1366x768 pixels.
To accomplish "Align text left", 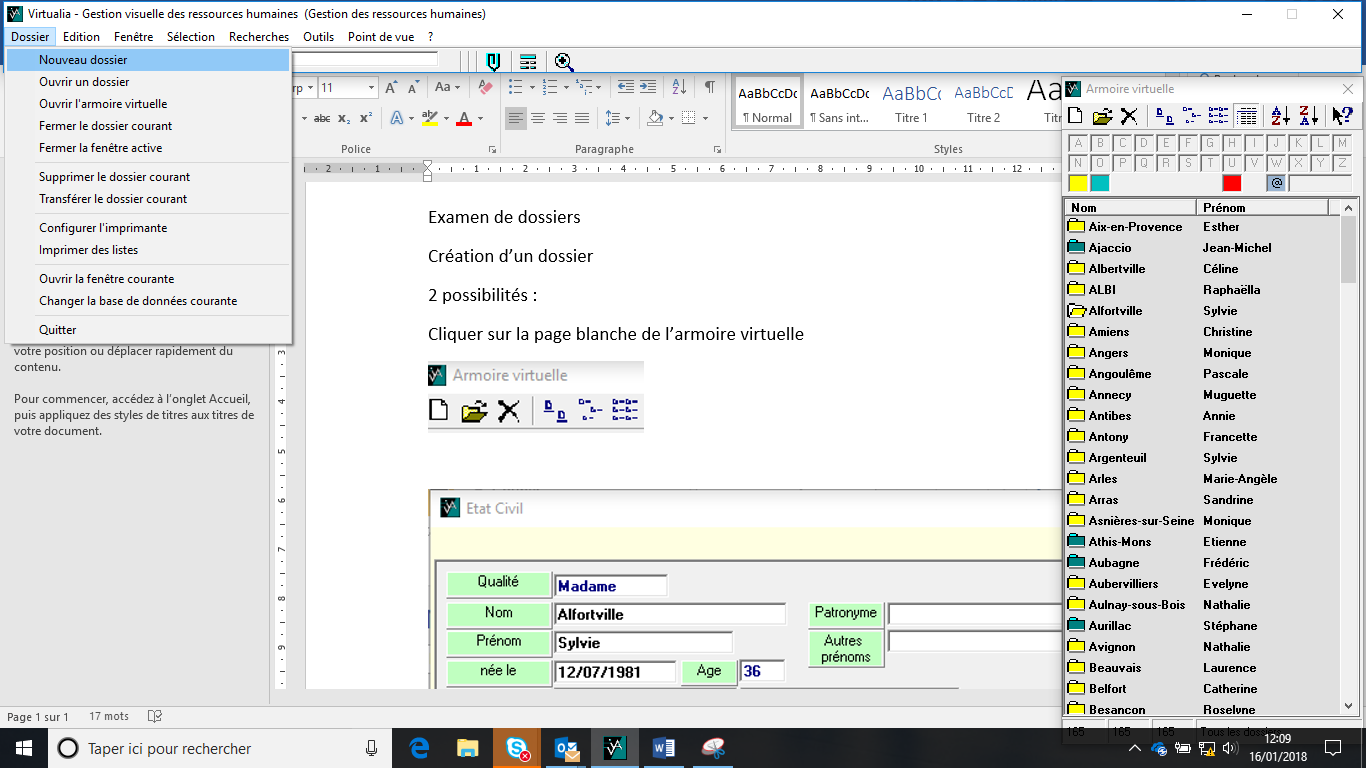I will (515, 118).
